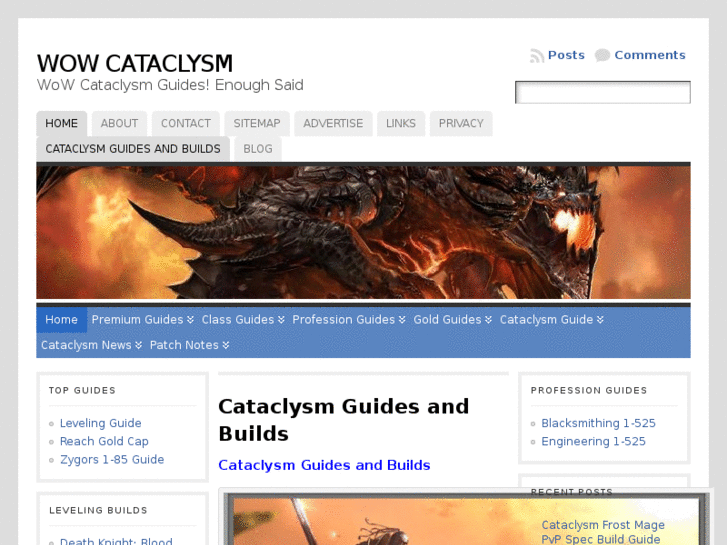Click the RSS feed icon beside Posts

[536, 56]
